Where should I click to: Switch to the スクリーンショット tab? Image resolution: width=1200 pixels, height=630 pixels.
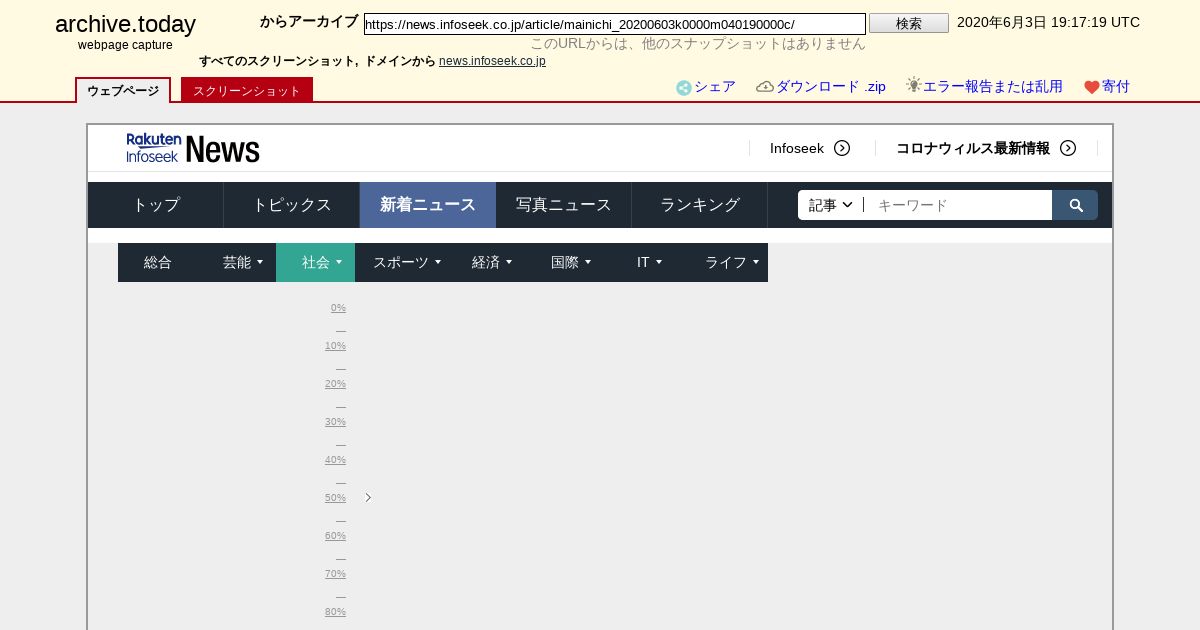[247, 90]
